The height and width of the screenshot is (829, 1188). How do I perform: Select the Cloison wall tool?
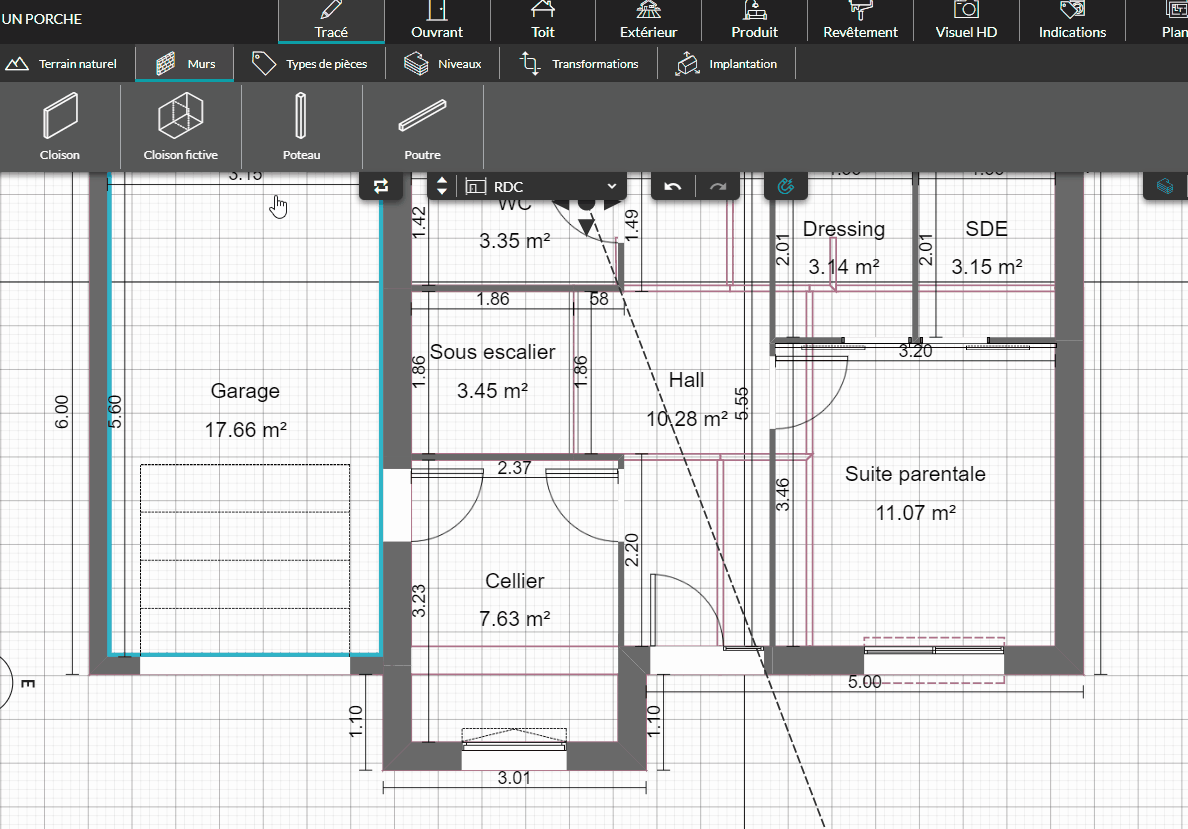pos(60,126)
